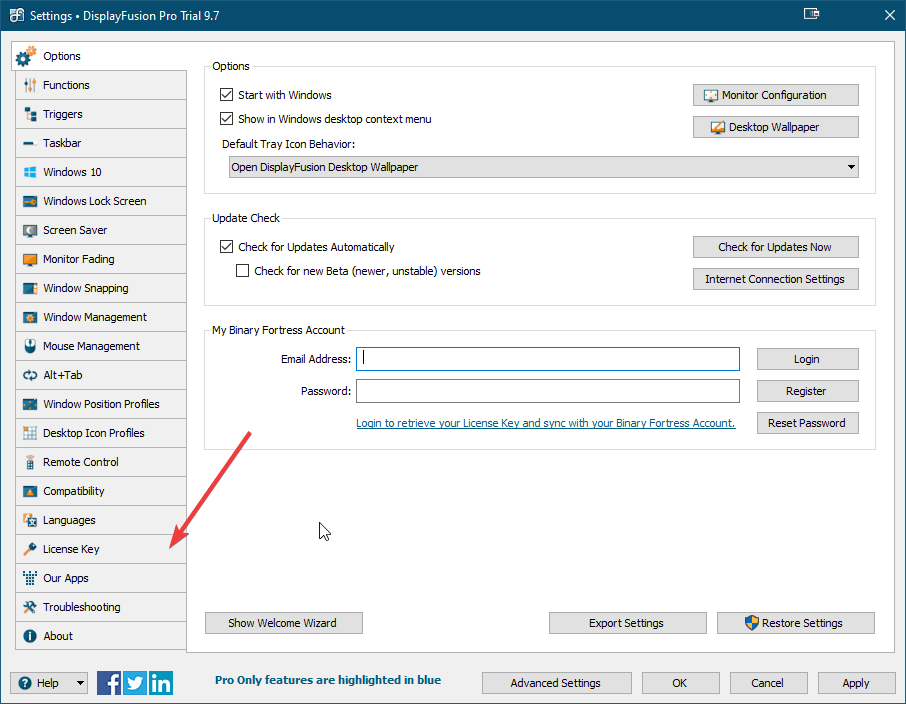906x704 pixels.
Task: Disable Check for Updates Automatically
Action: (226, 247)
